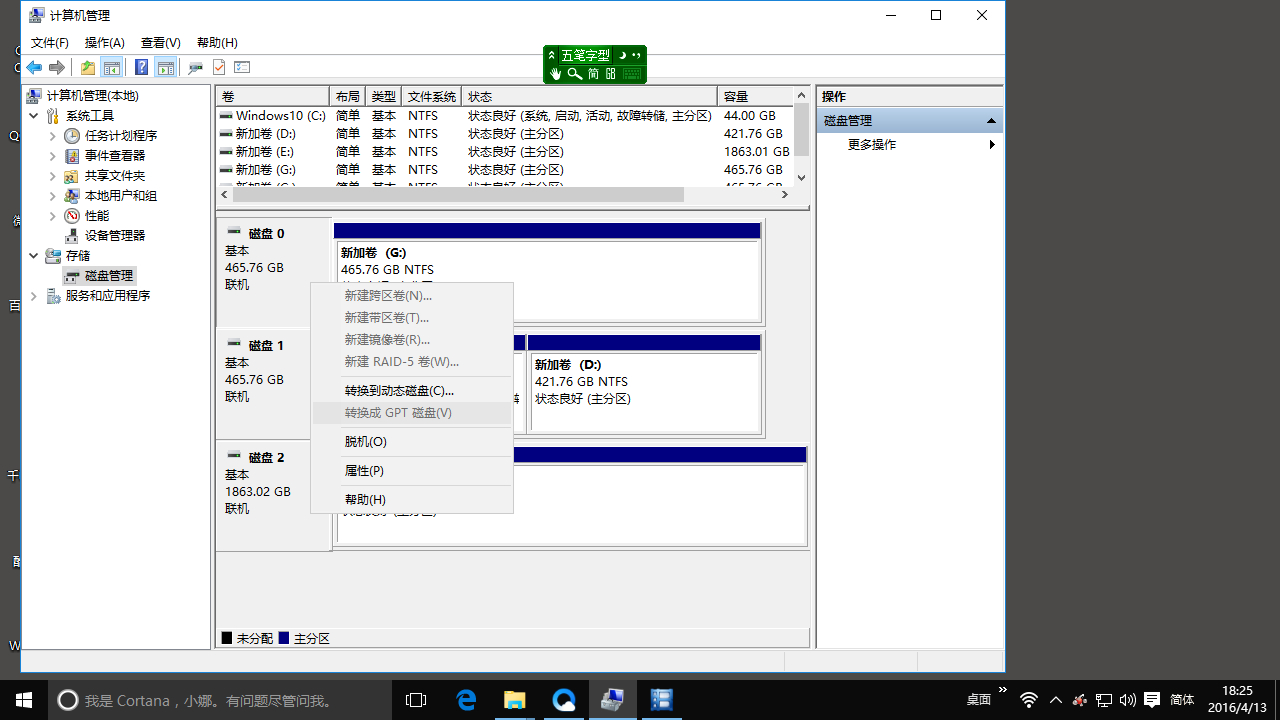Viewport: 1280px width, 720px height.
Task: Click the 状态 column header
Action: pos(590,97)
